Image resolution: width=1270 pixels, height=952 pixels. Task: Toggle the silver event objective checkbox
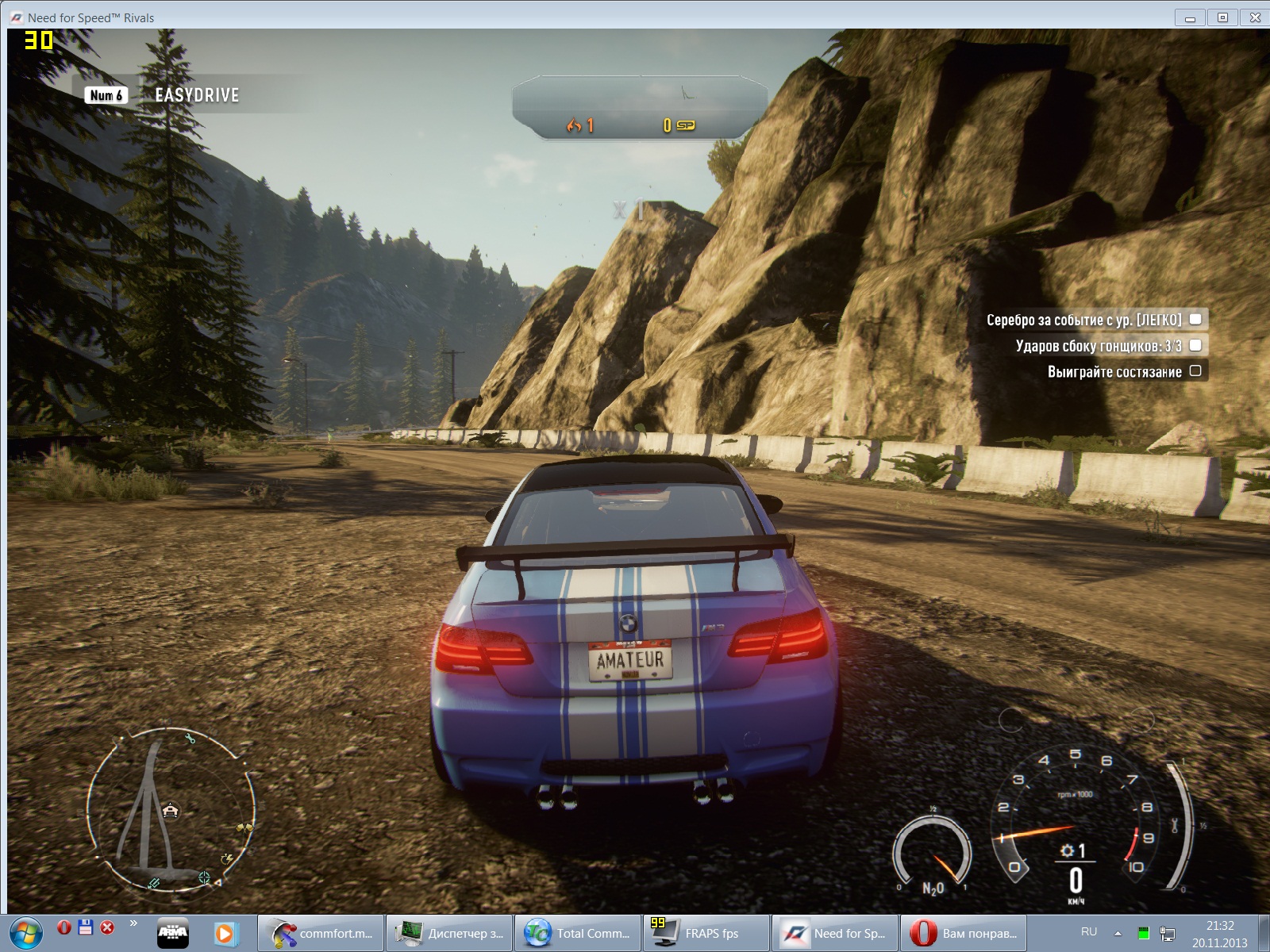[x=1195, y=319]
